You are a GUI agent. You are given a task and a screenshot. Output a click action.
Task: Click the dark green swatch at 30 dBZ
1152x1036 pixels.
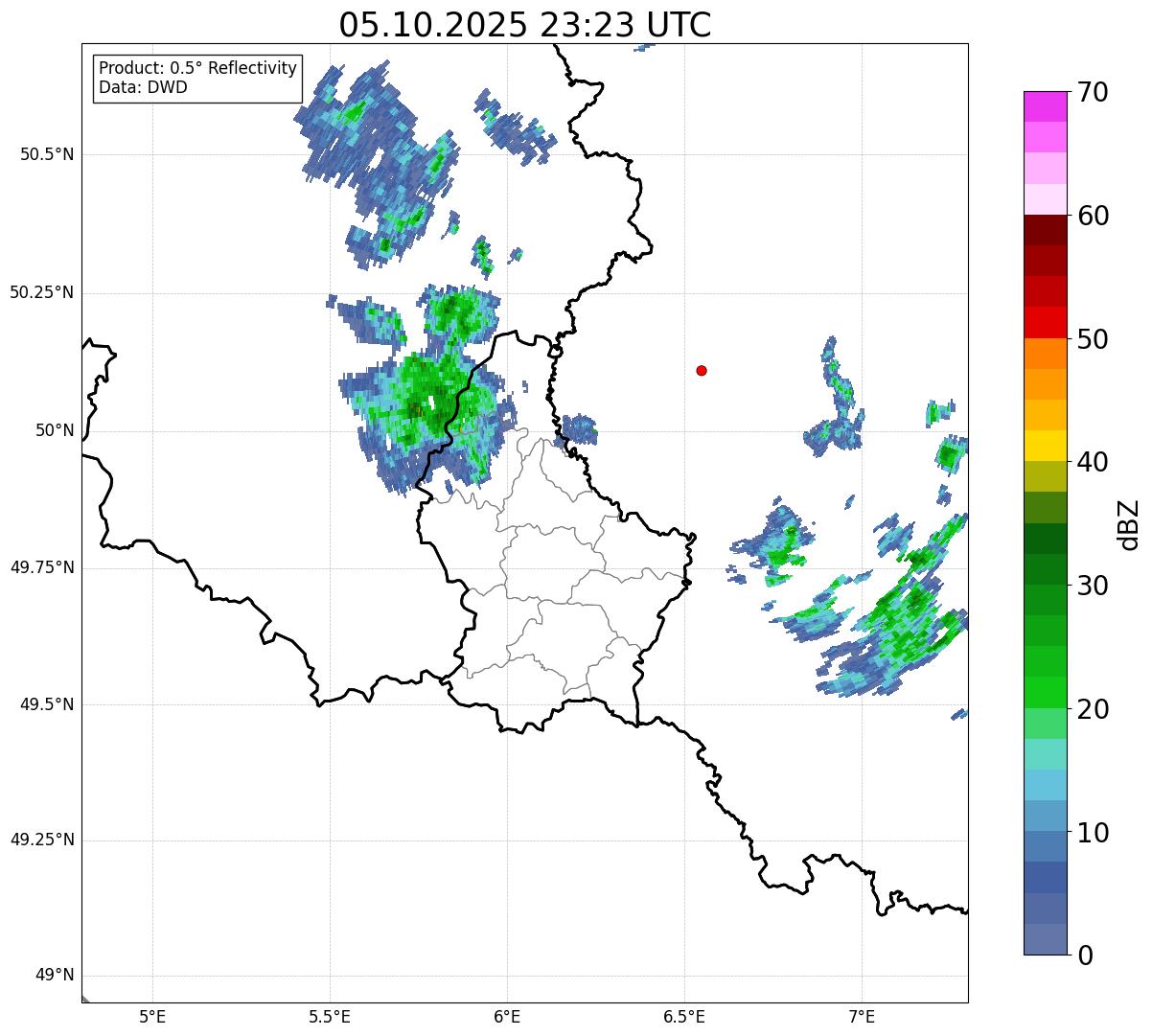pos(1046,569)
